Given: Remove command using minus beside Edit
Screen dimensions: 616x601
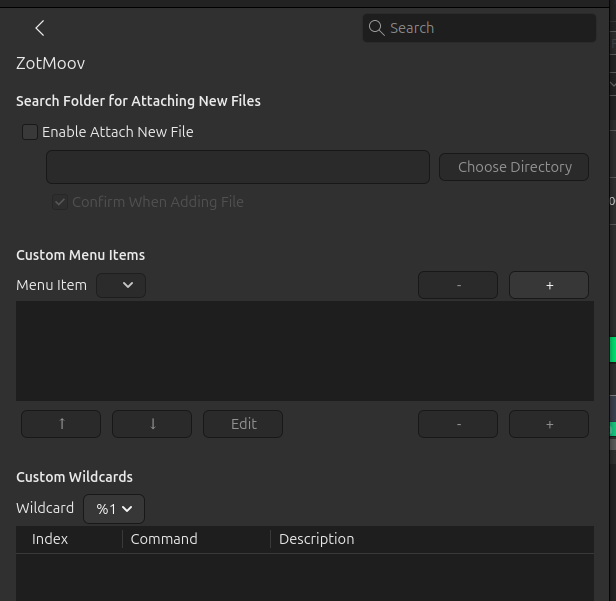Looking at the screenshot, I should [x=458, y=424].
